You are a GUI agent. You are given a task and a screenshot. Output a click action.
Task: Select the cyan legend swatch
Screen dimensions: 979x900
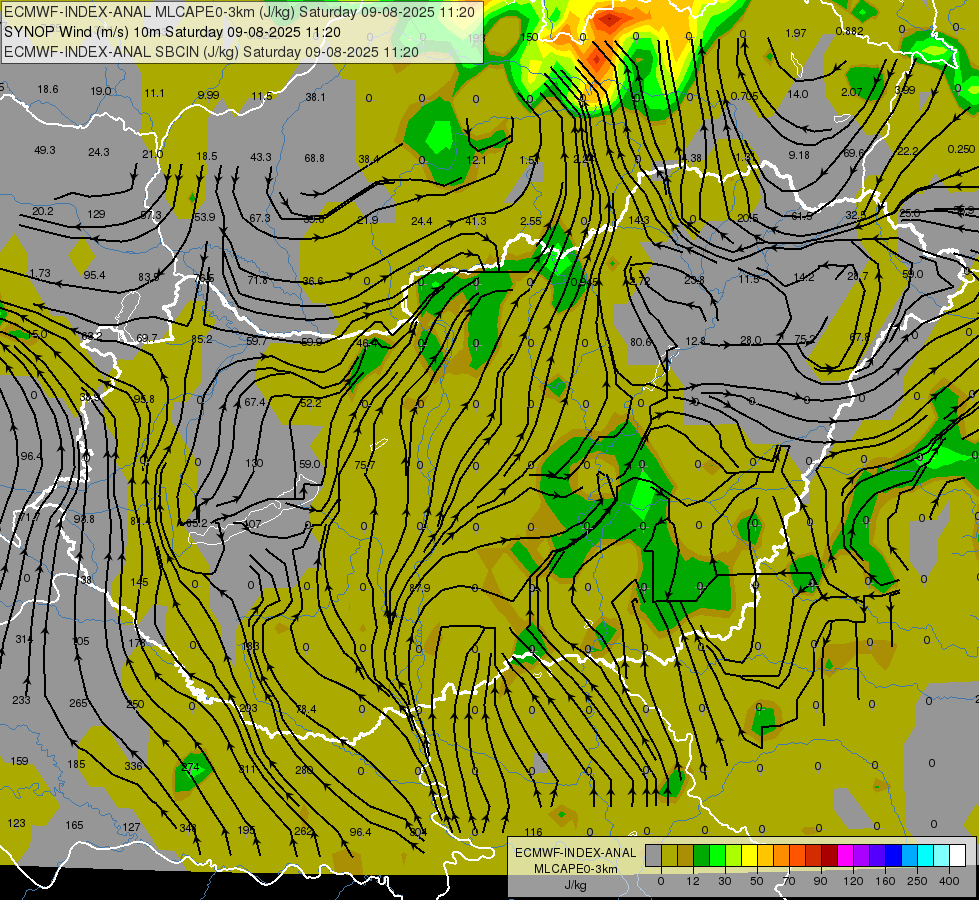pyautogui.click(x=925, y=855)
